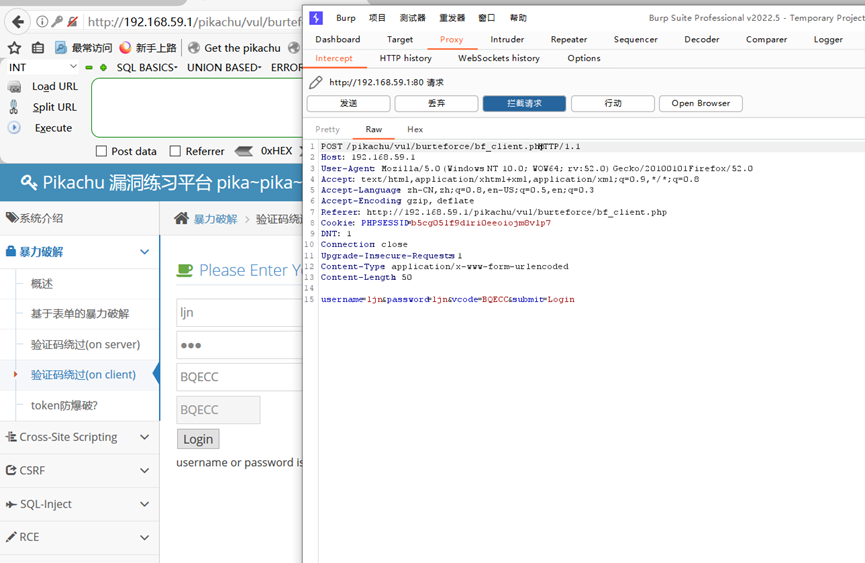Image resolution: width=865 pixels, height=563 pixels.
Task: Click the 发送 forward button
Action: pyautogui.click(x=348, y=104)
